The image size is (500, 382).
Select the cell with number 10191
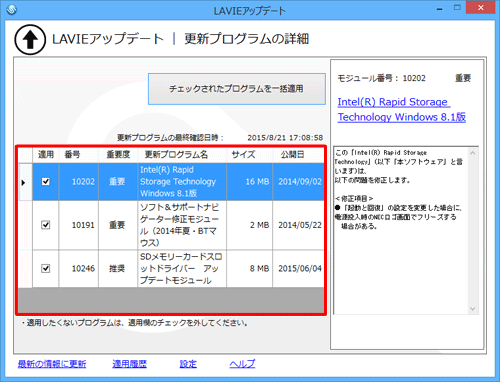79,225
